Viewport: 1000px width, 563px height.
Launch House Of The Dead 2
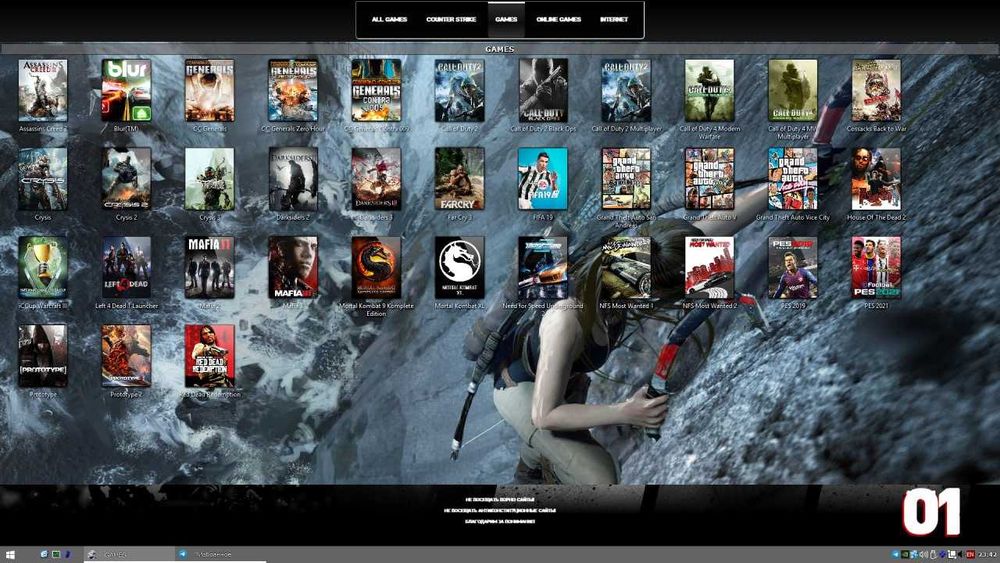(876, 179)
